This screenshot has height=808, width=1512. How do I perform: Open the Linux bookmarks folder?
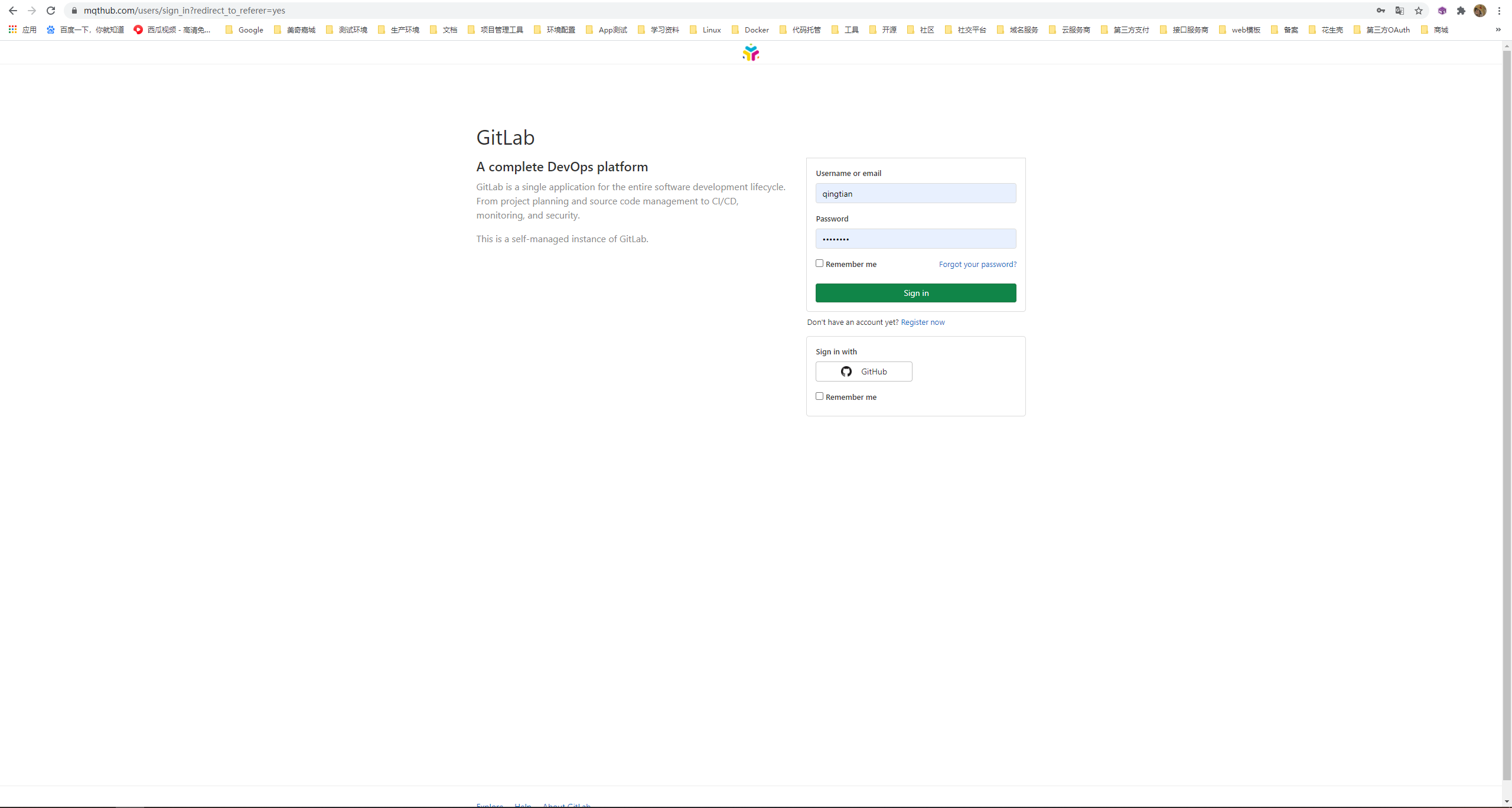click(x=705, y=30)
